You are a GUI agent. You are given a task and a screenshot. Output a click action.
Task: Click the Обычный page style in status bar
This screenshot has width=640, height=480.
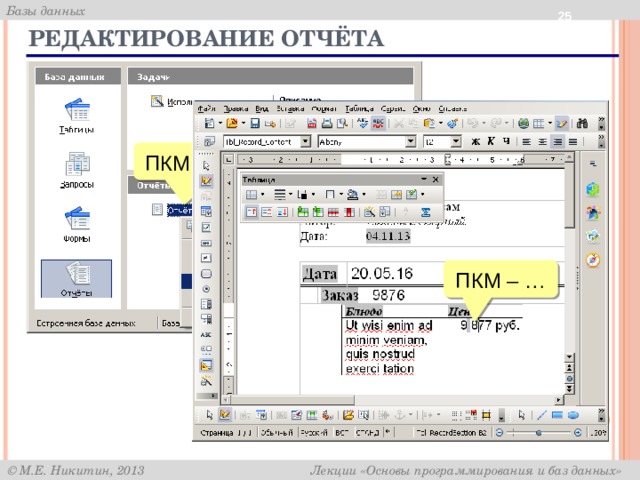(x=277, y=432)
